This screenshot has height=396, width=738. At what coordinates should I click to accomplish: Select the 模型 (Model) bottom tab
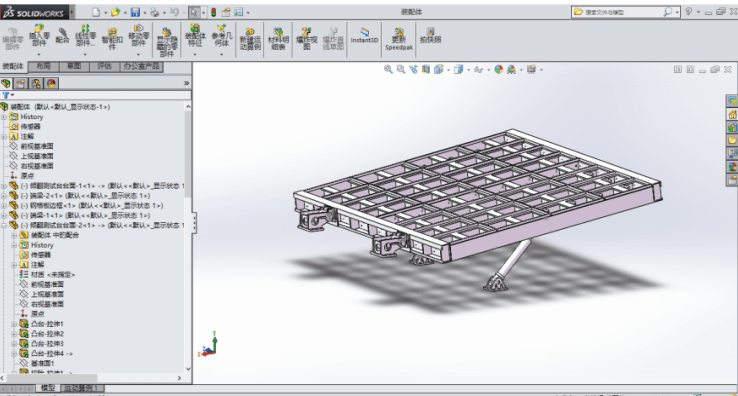pyautogui.click(x=48, y=388)
